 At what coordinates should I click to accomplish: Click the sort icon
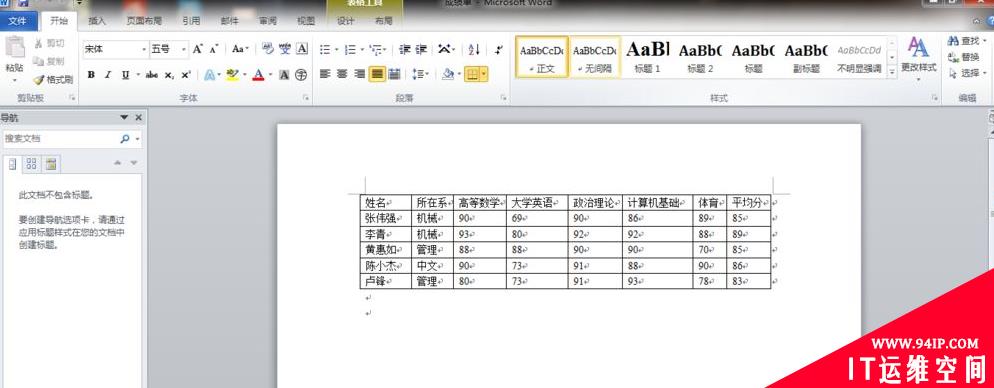coord(474,49)
